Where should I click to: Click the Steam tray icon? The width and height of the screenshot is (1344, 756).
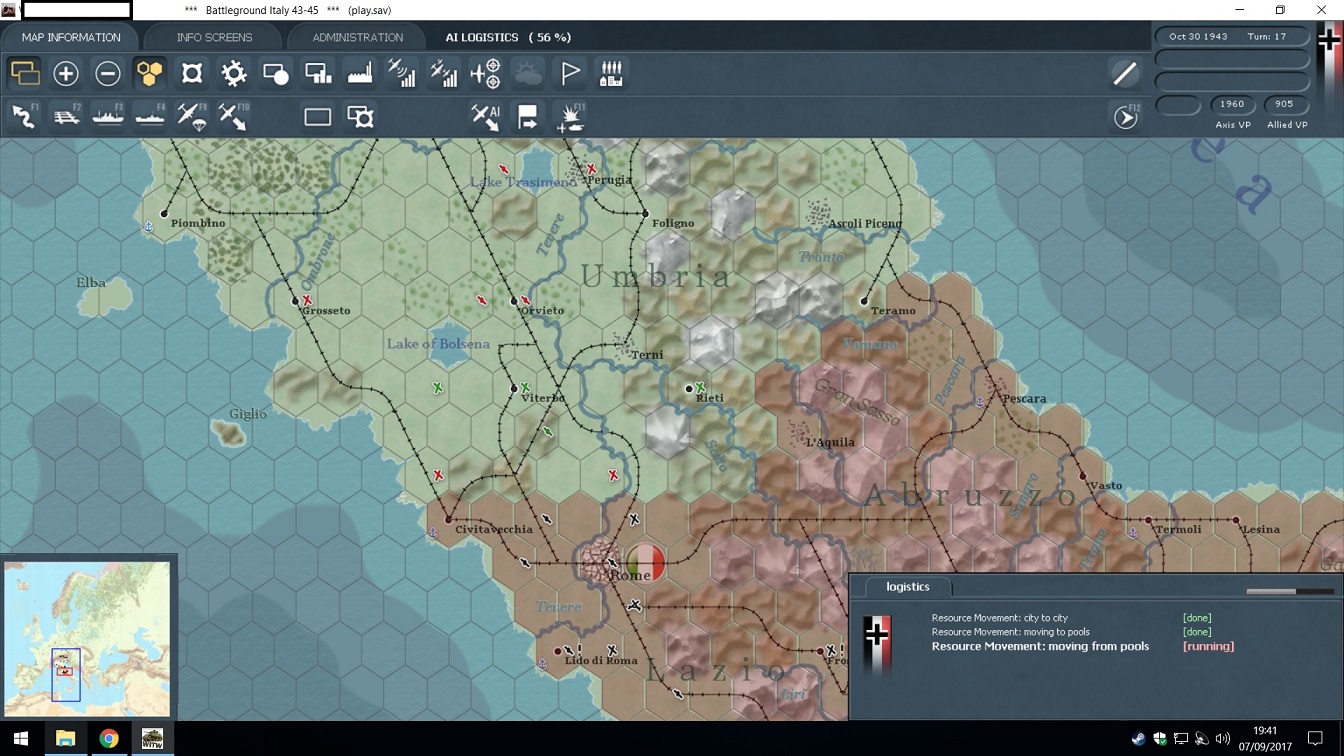click(x=1138, y=740)
